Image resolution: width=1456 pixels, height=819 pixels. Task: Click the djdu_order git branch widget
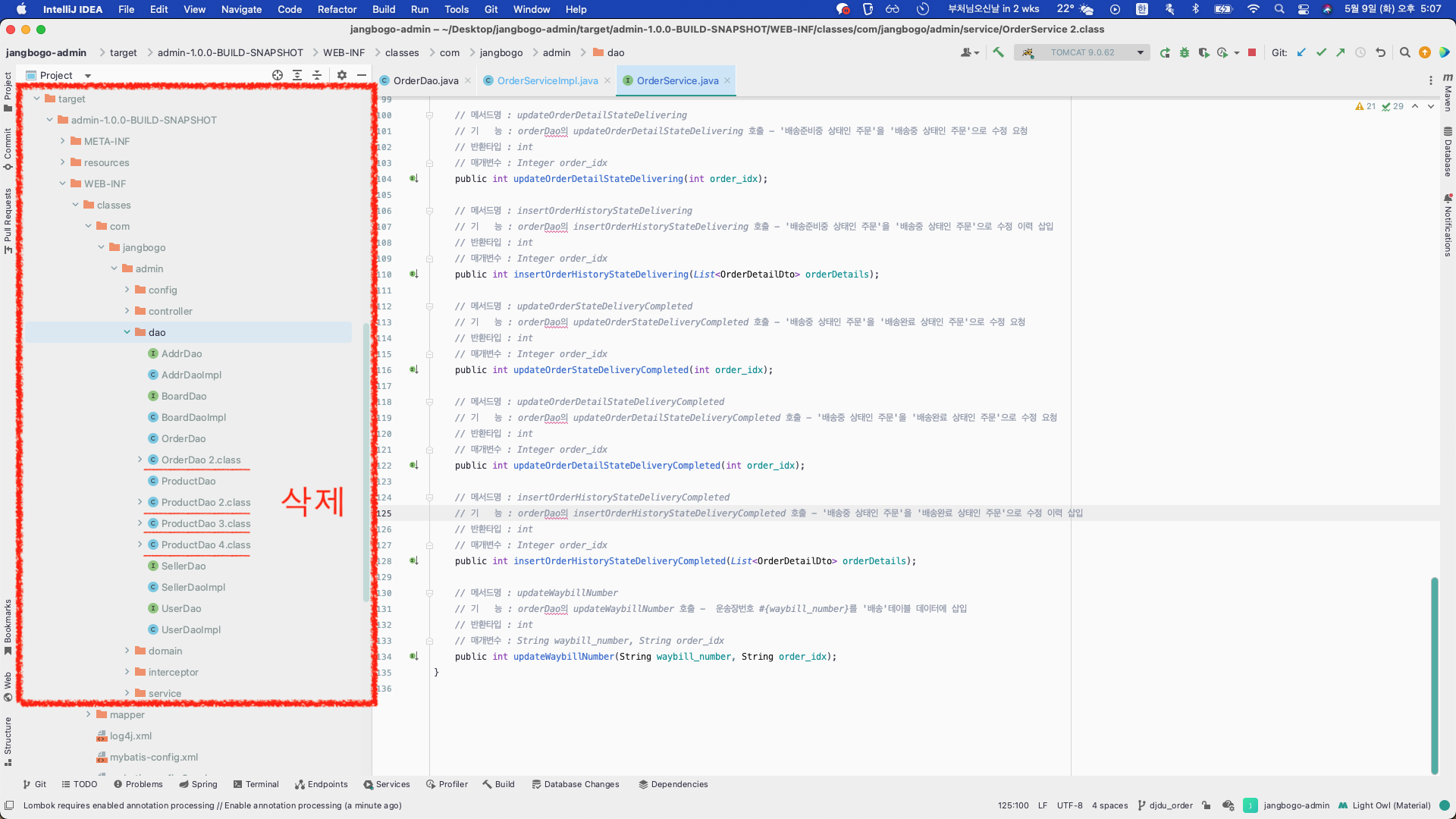(x=1166, y=805)
